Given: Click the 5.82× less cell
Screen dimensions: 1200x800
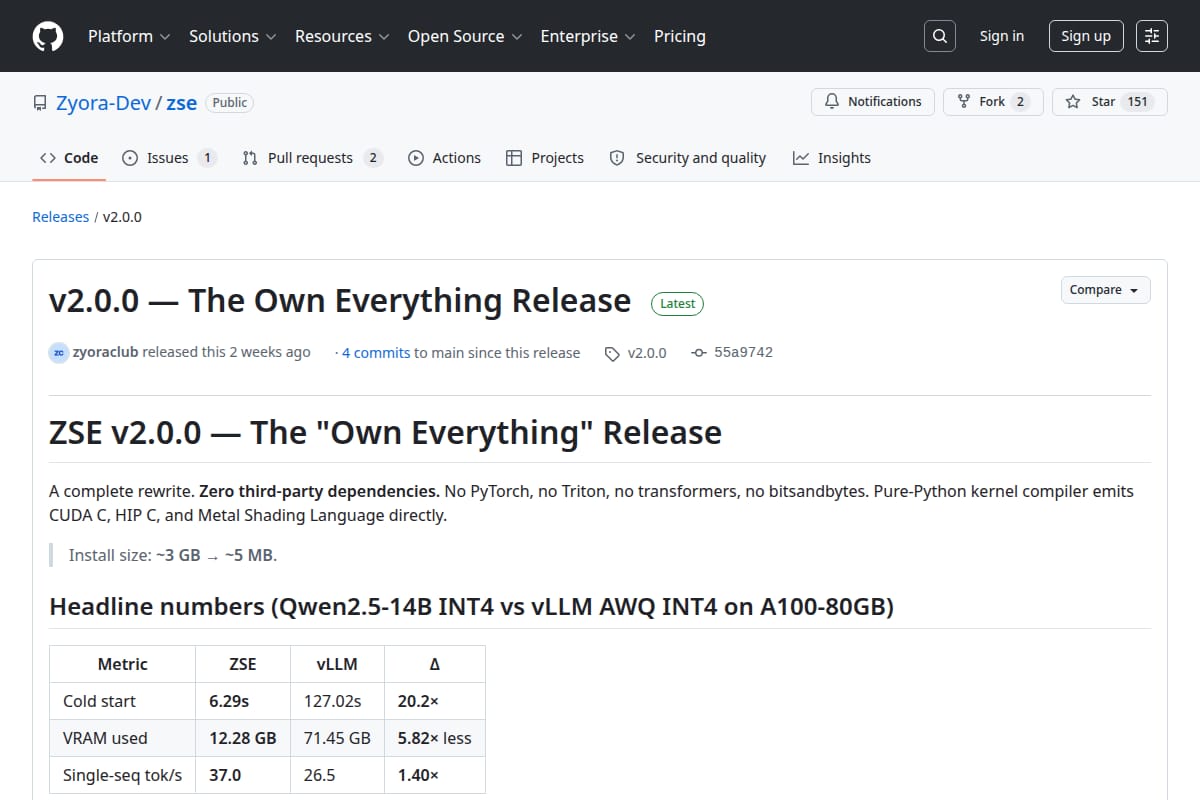Looking at the screenshot, I should 434,738.
